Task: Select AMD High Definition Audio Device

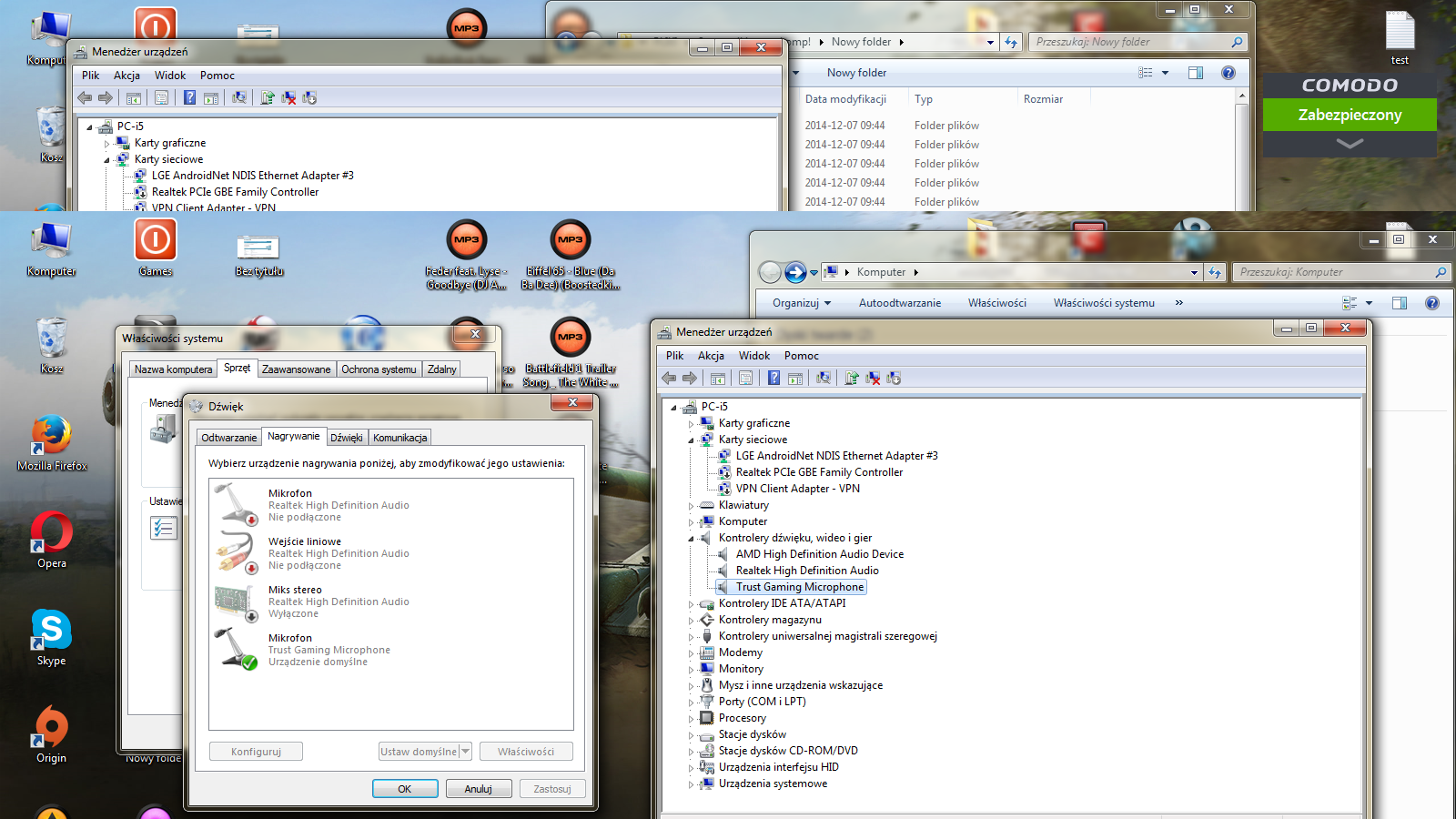Action: [x=820, y=555]
